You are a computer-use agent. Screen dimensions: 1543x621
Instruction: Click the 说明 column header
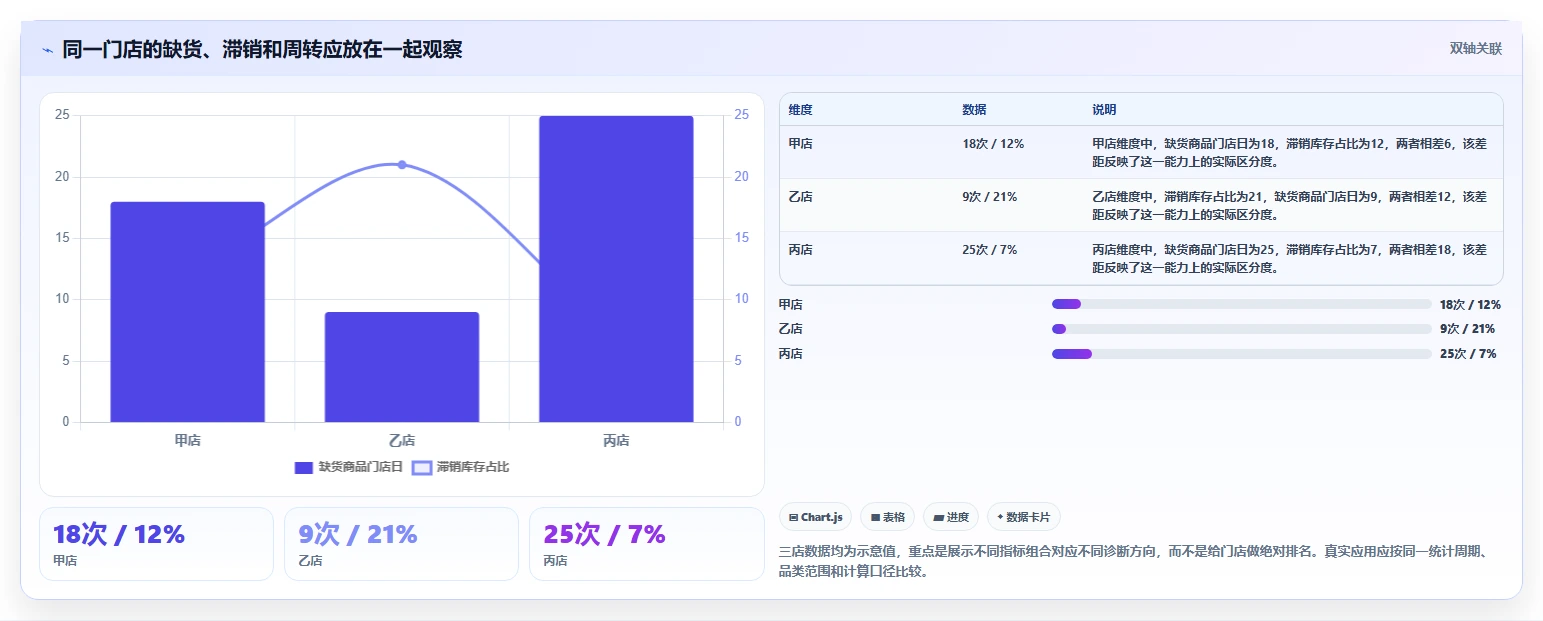(x=1104, y=110)
